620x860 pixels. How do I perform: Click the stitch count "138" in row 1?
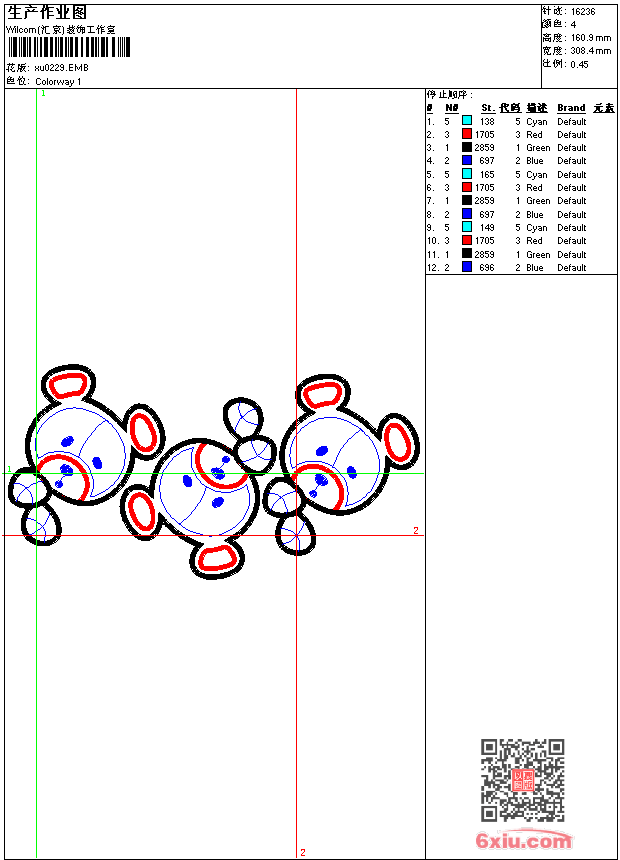click(487, 122)
